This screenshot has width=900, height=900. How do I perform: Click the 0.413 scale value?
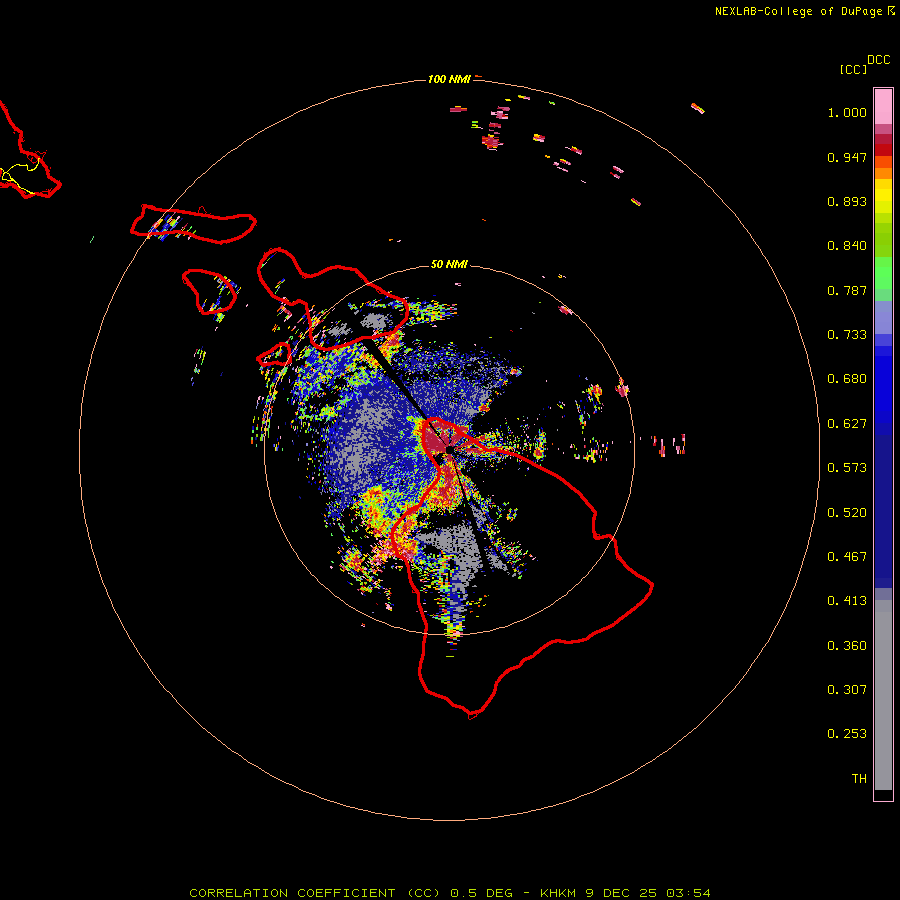click(847, 601)
